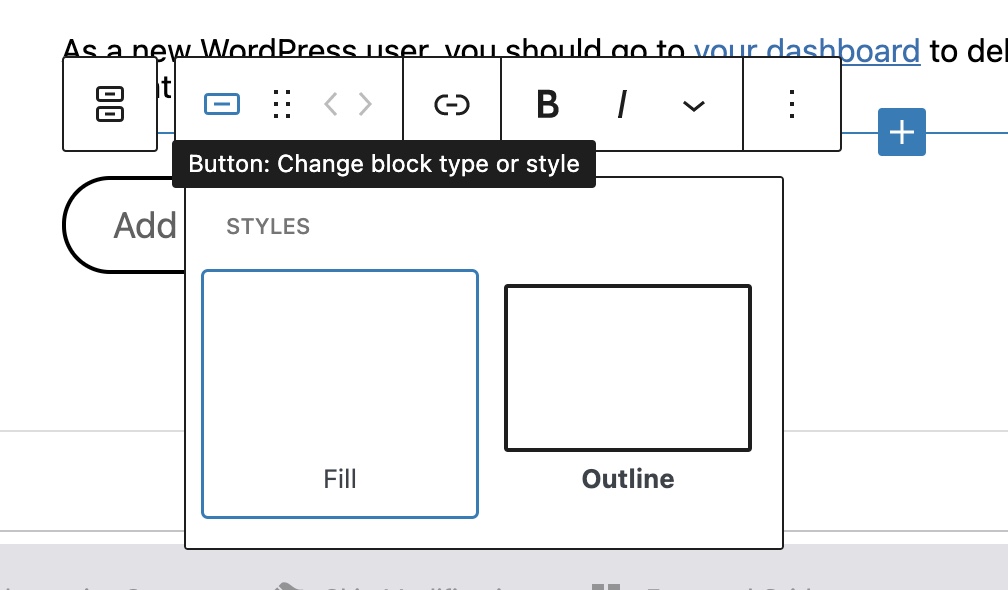Toggle bold formatting
The width and height of the screenshot is (1008, 590).
pos(547,104)
